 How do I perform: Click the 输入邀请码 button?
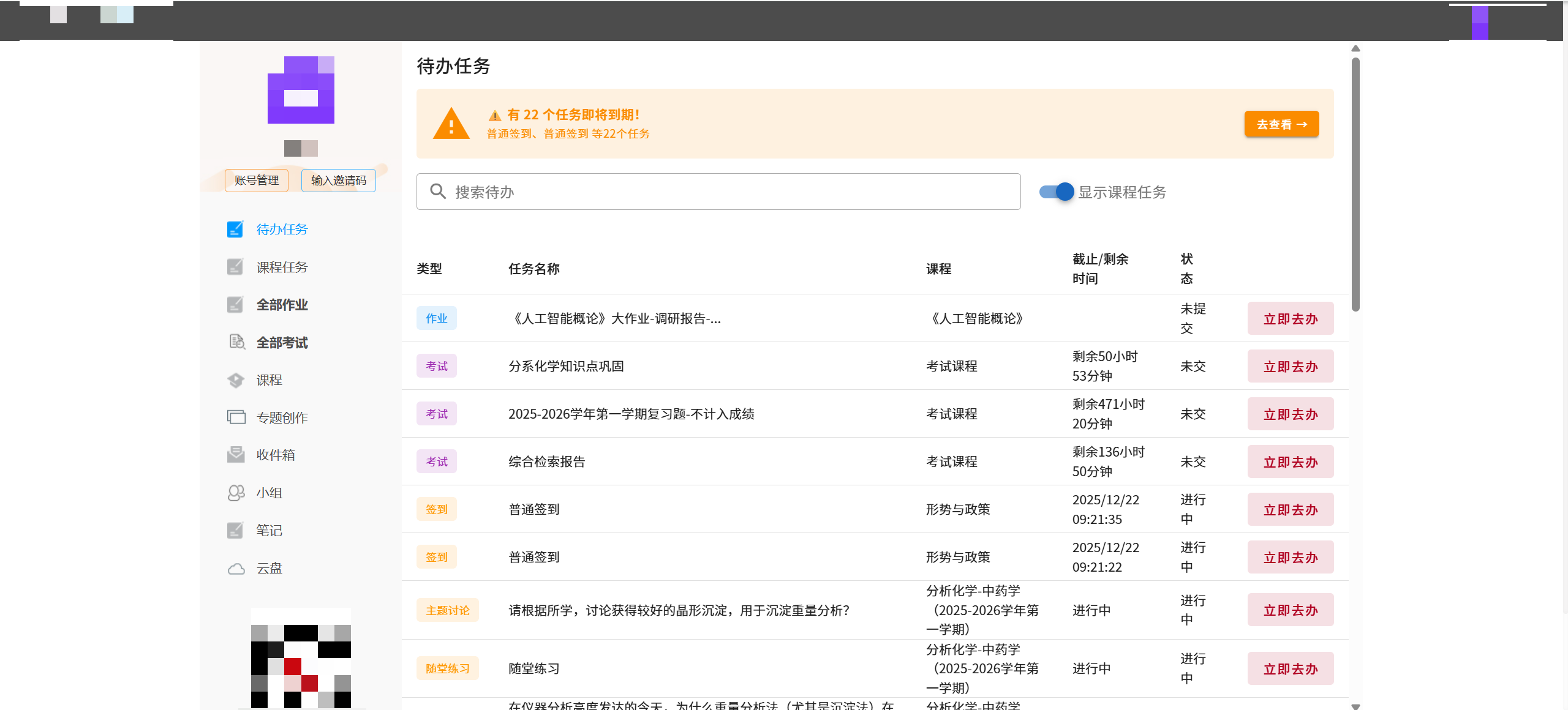(338, 181)
